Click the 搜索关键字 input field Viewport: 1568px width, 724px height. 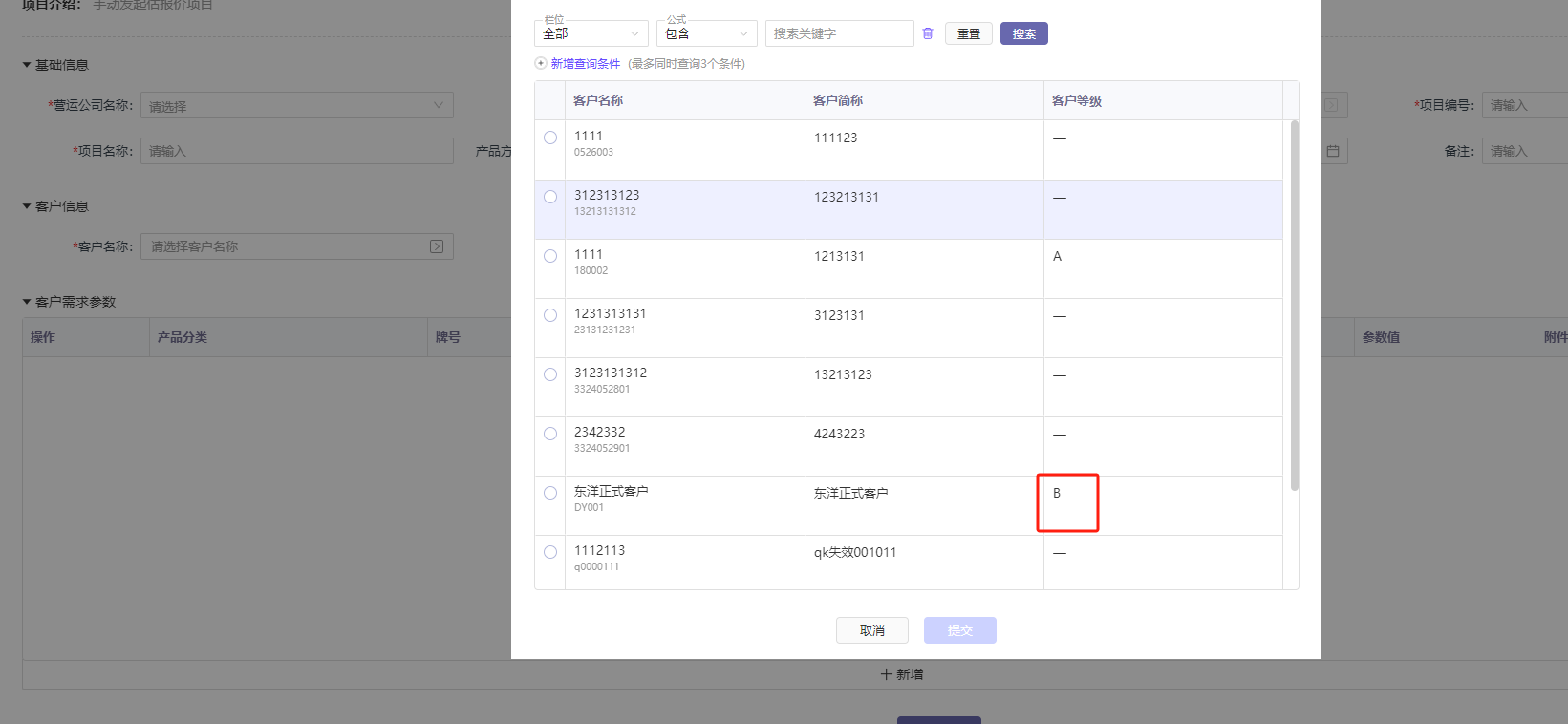coord(839,33)
